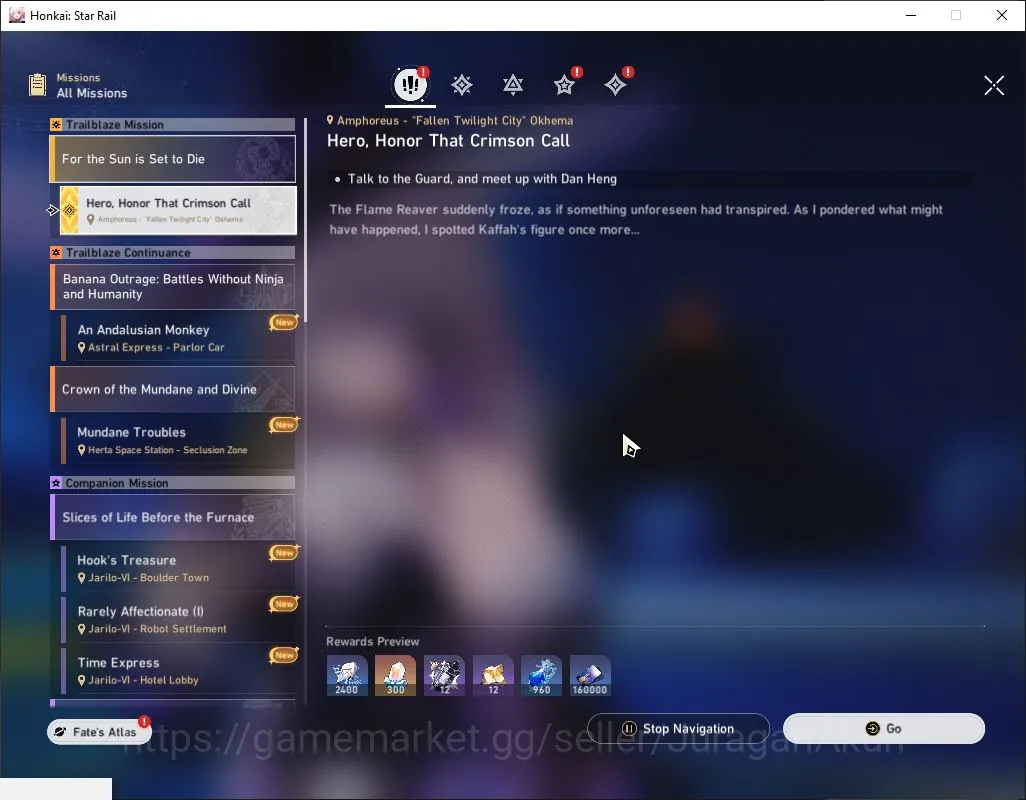Click the Stop Navigation button
Screen dimensions: 1026x800
point(679,729)
